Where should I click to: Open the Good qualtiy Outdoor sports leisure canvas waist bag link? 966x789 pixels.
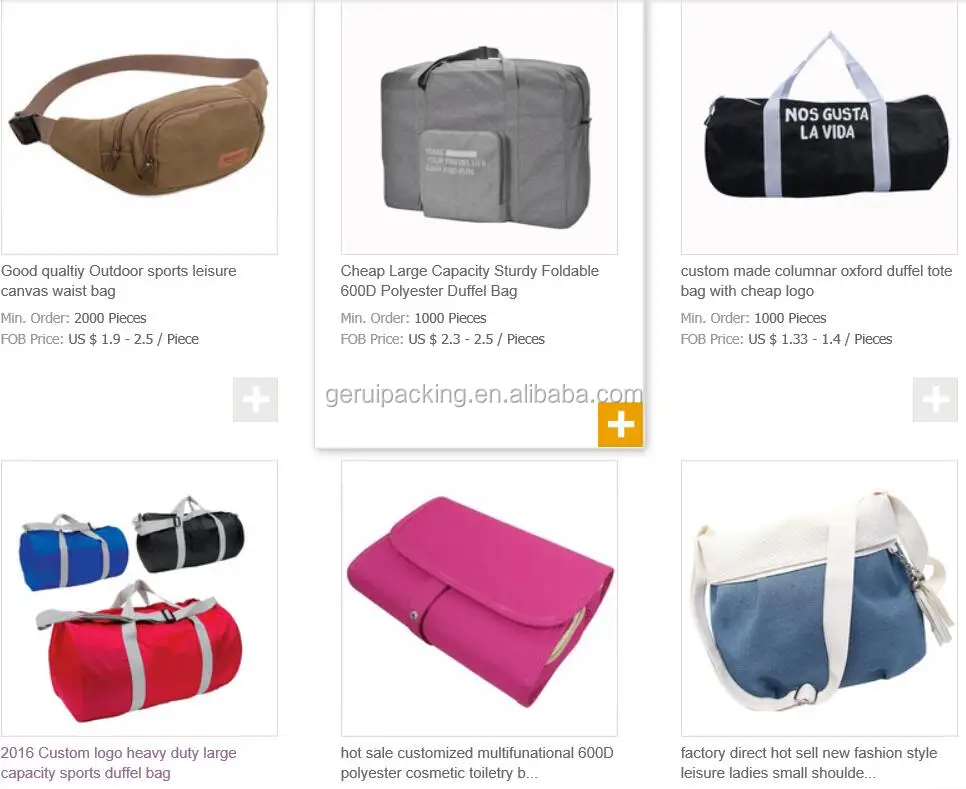119,281
